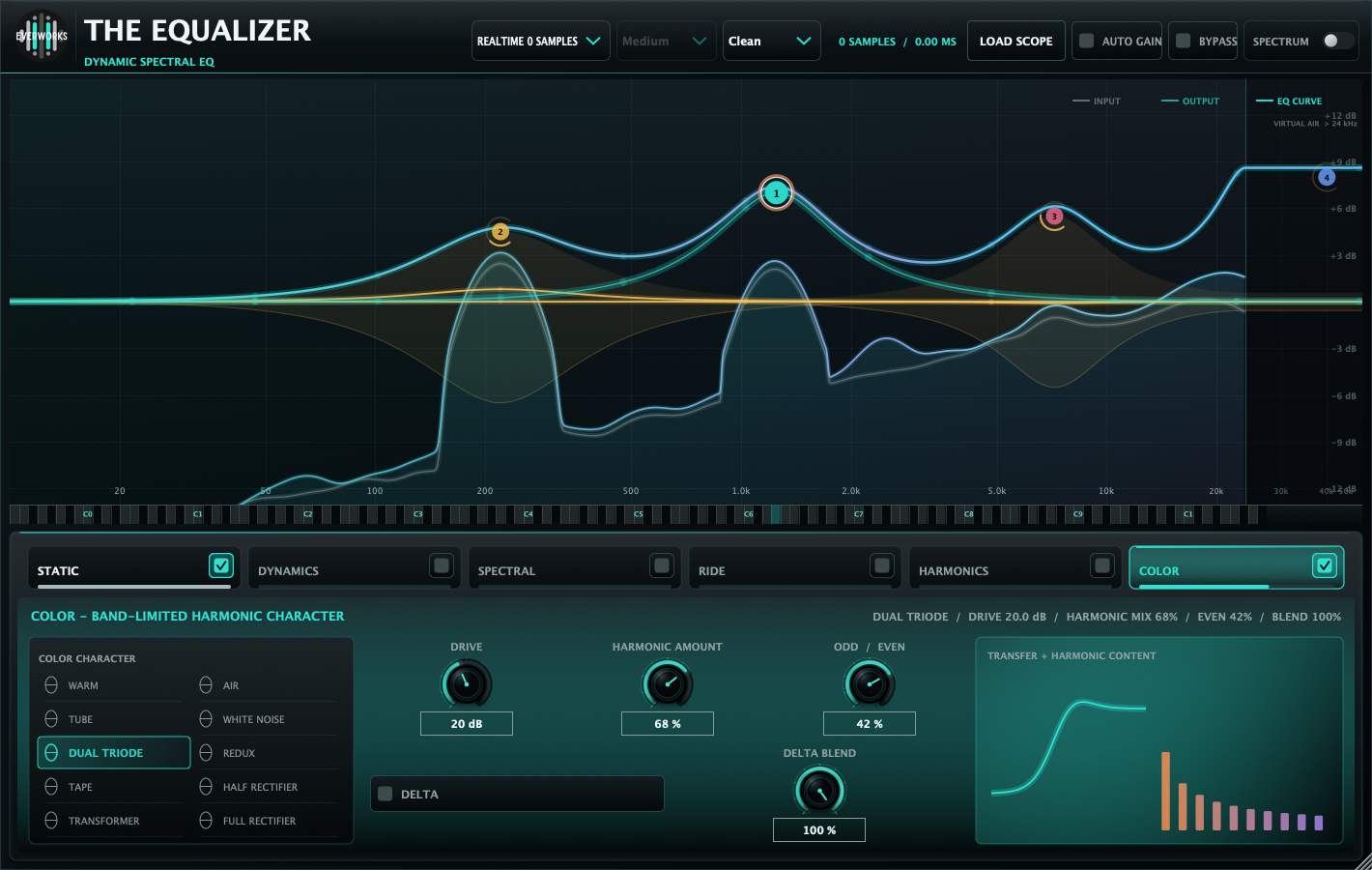The height and width of the screenshot is (870, 1372).
Task: Toggle the Bypass checkbox
Action: coord(1184,41)
